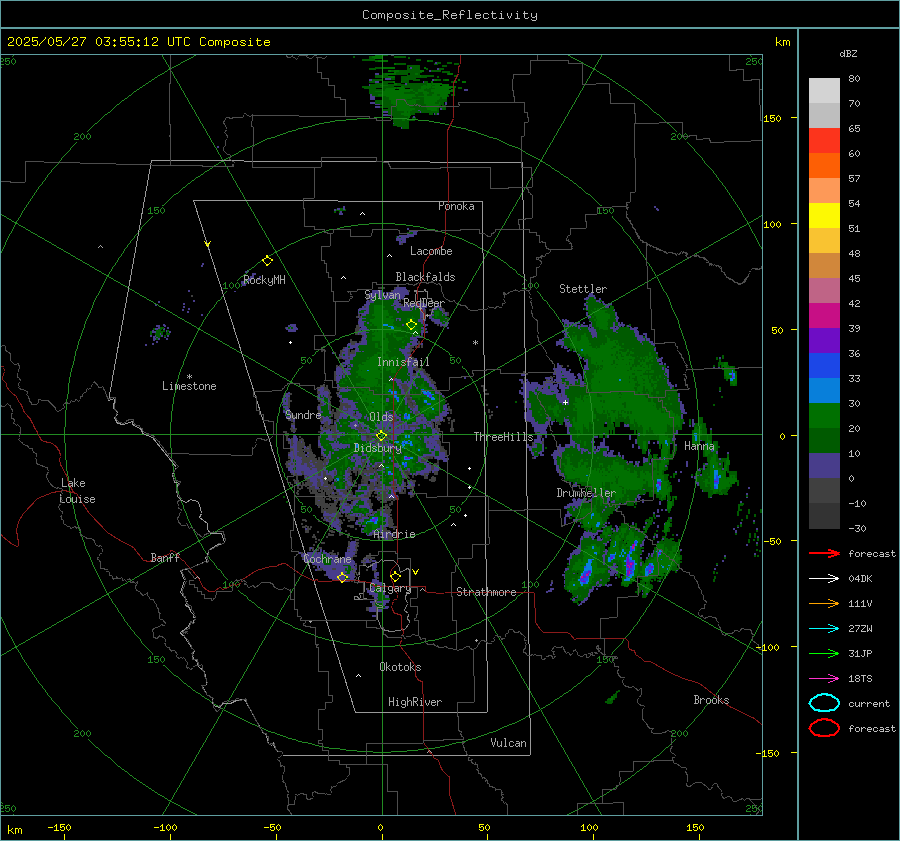
Task: Click the Limestone label
Action: coord(189,386)
